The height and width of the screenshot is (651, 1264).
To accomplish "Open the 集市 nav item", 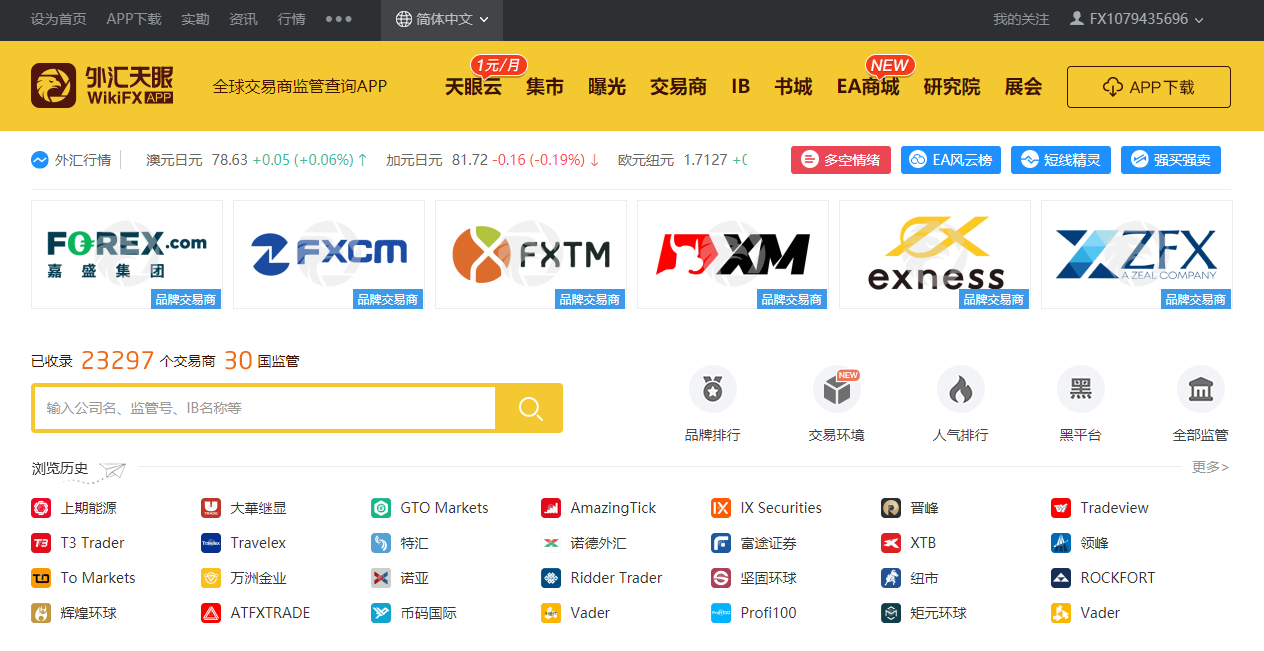I will pyautogui.click(x=545, y=87).
